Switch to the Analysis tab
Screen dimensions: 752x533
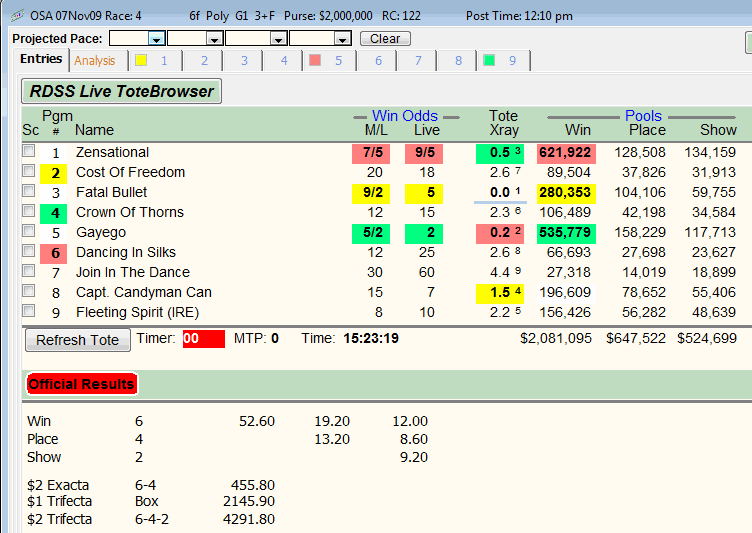pyautogui.click(x=95, y=60)
